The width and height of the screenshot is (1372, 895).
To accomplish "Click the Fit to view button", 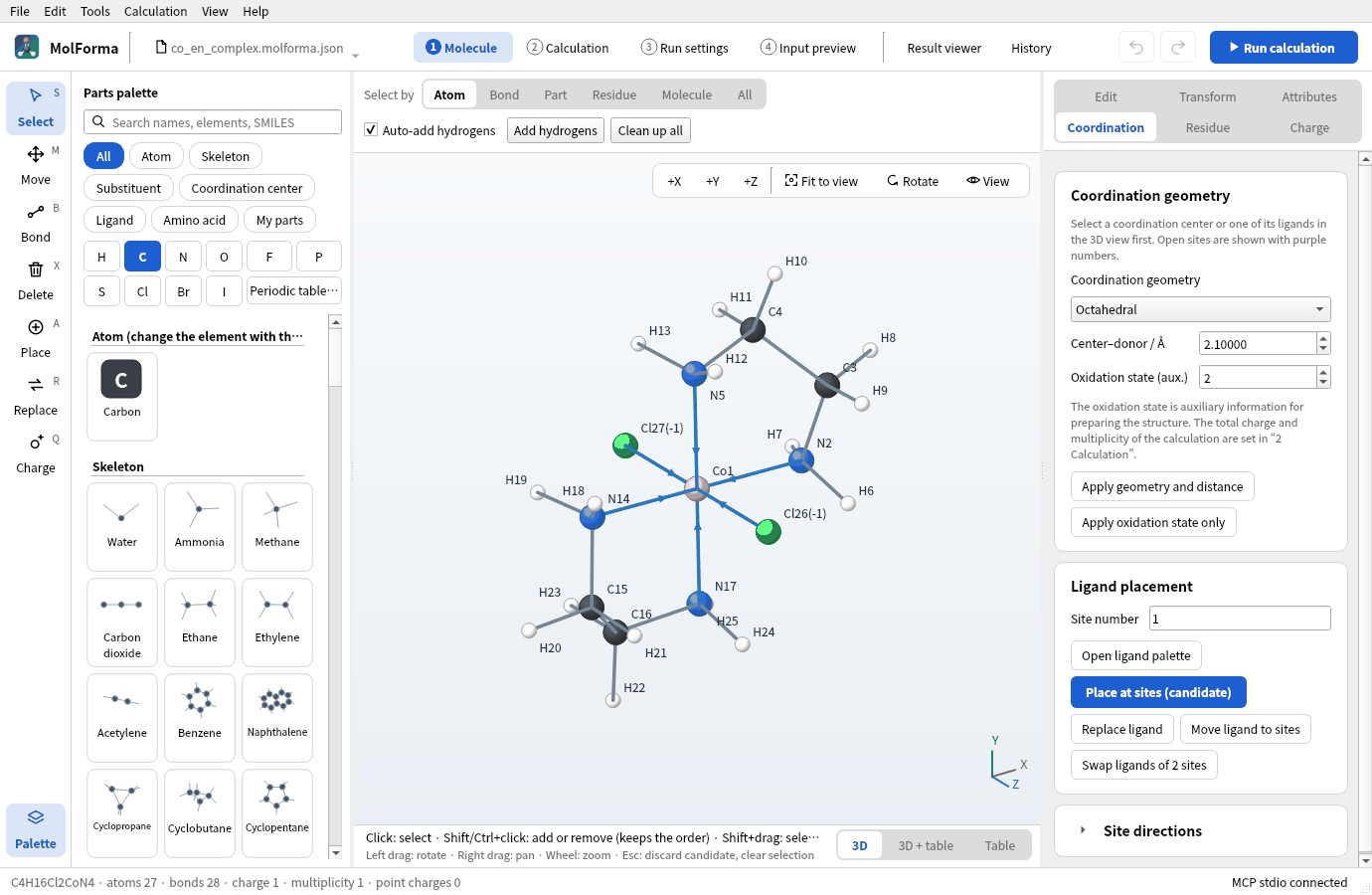I will tap(821, 181).
